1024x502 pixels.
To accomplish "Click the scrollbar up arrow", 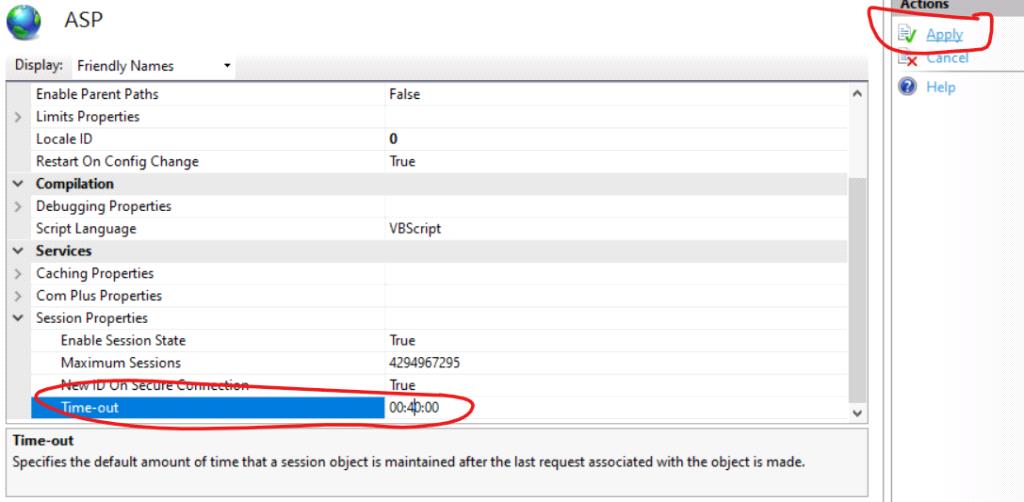I will pyautogui.click(x=857, y=94).
